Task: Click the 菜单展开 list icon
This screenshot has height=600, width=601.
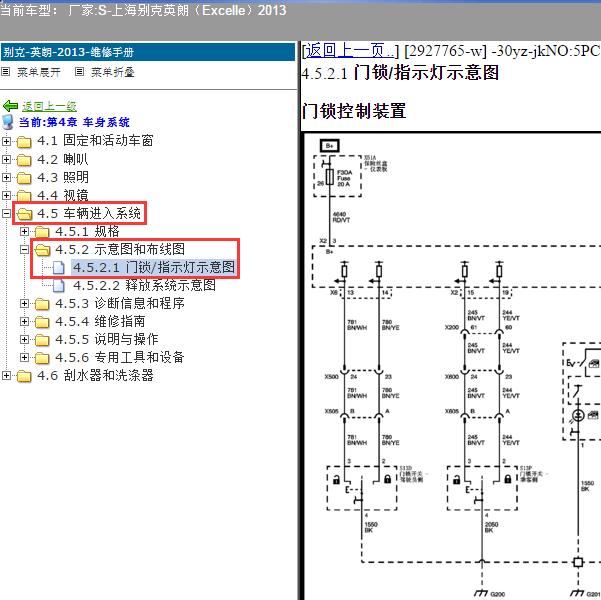Action: point(5,71)
